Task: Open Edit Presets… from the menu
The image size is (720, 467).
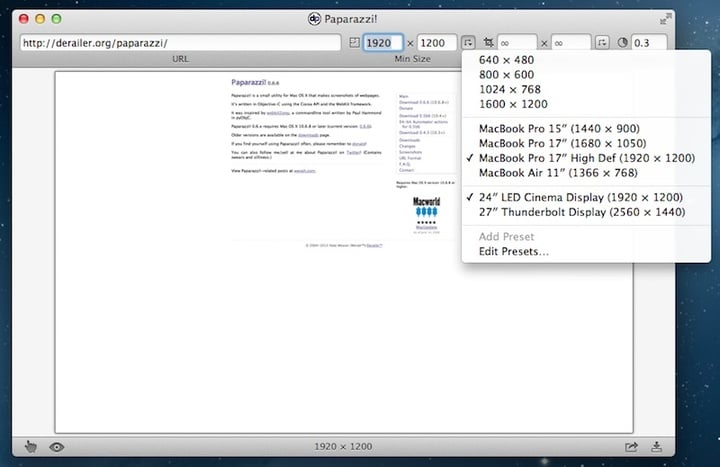Action: pyautogui.click(x=513, y=251)
